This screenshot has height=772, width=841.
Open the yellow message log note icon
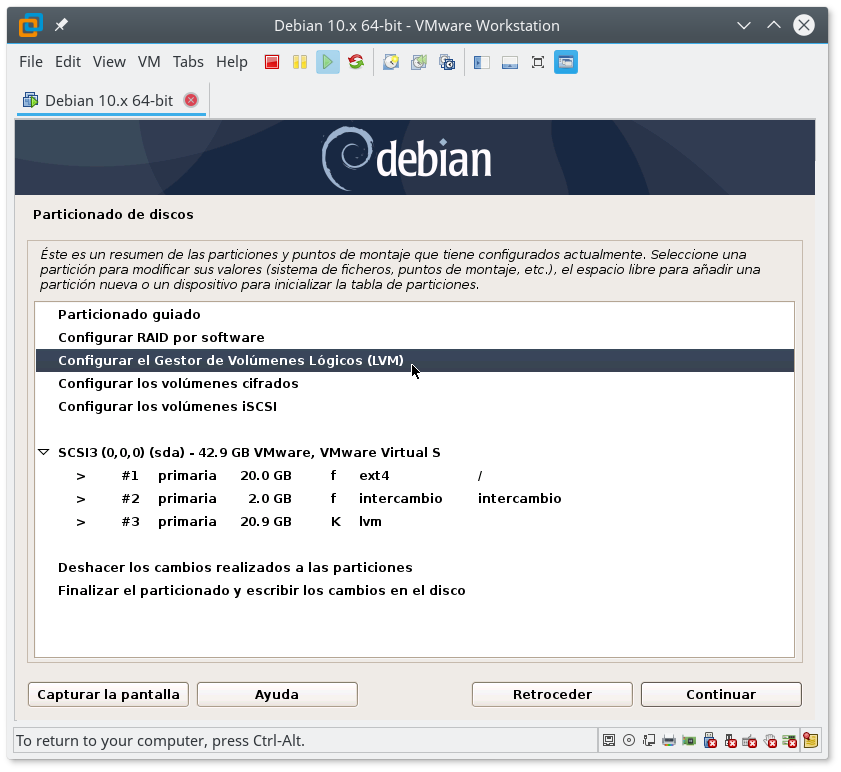pyautogui.click(x=810, y=741)
